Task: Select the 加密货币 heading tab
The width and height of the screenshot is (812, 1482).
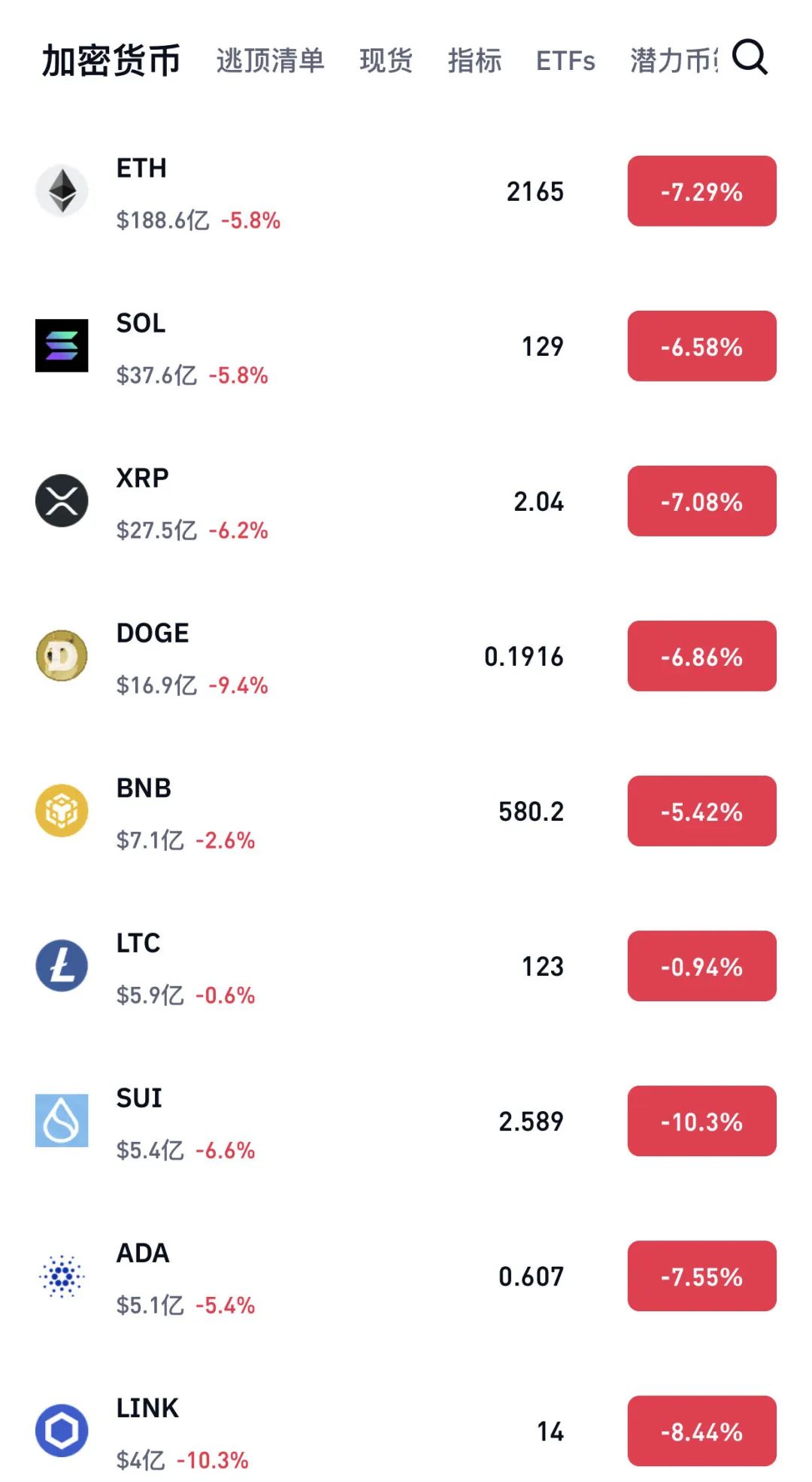Action: [x=111, y=60]
